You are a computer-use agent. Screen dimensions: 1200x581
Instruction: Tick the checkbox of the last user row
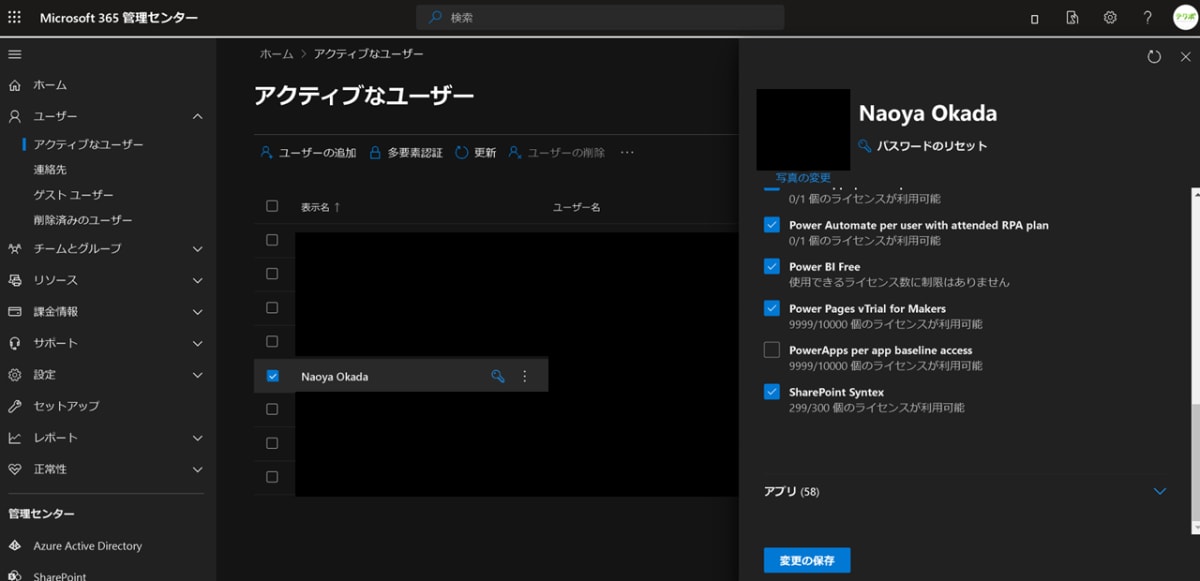(272, 477)
